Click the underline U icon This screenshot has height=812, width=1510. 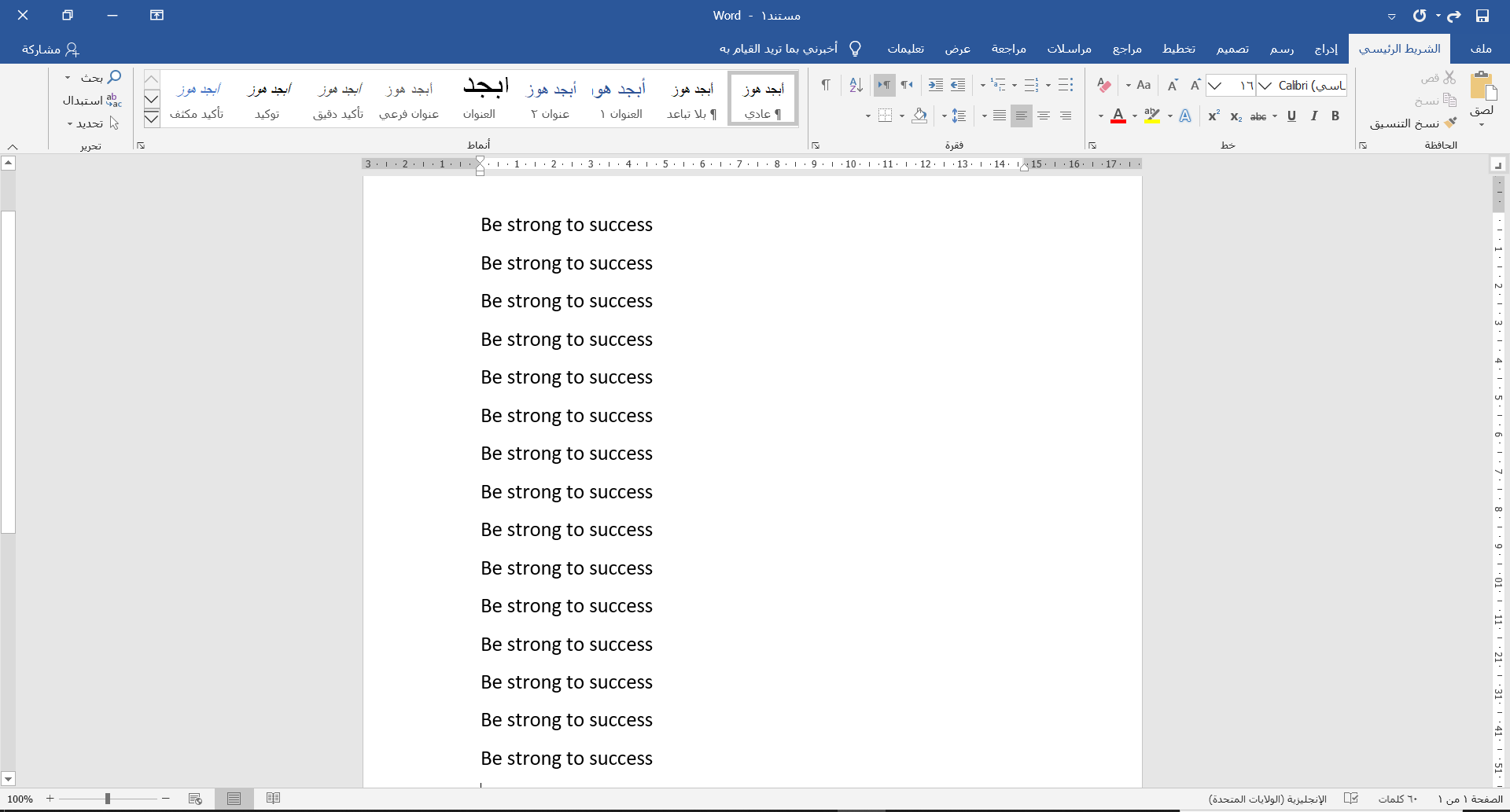coord(1291,116)
